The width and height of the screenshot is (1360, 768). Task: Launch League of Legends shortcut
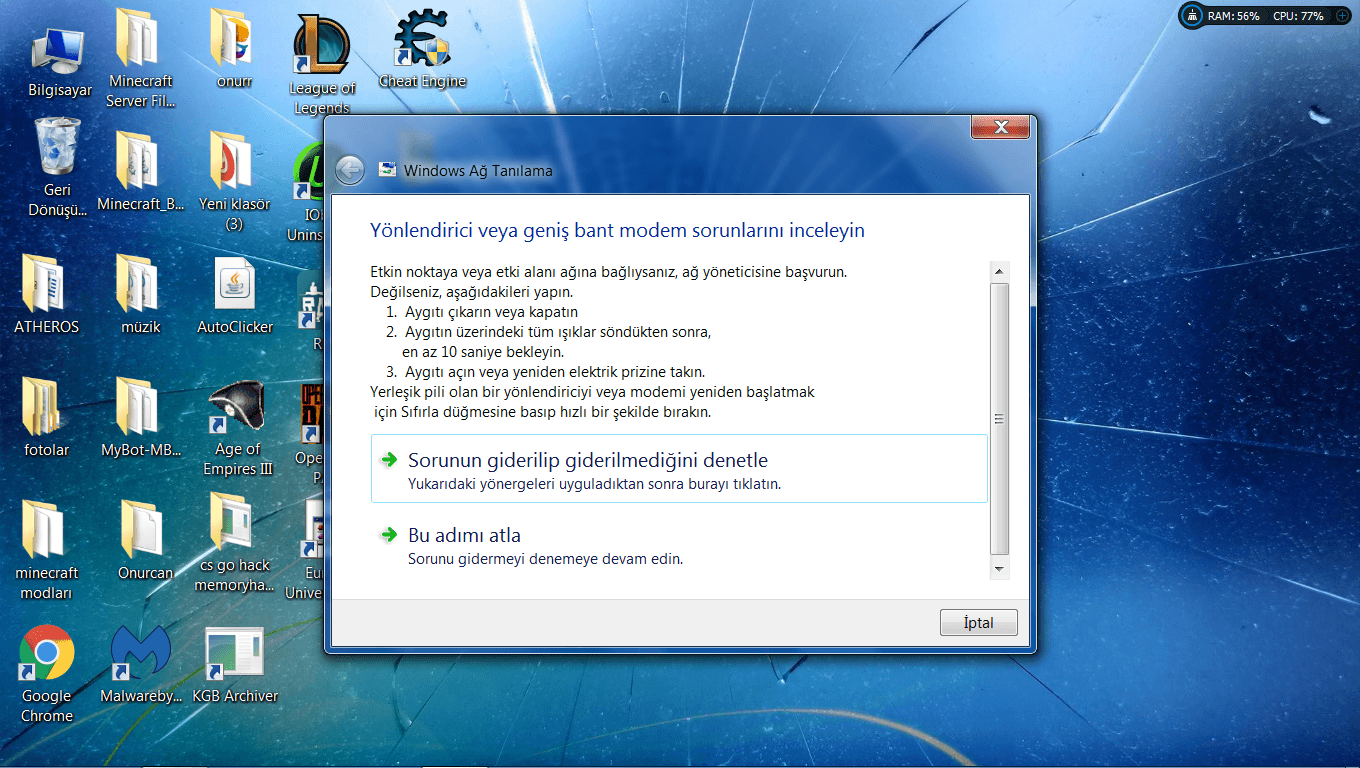click(x=321, y=65)
